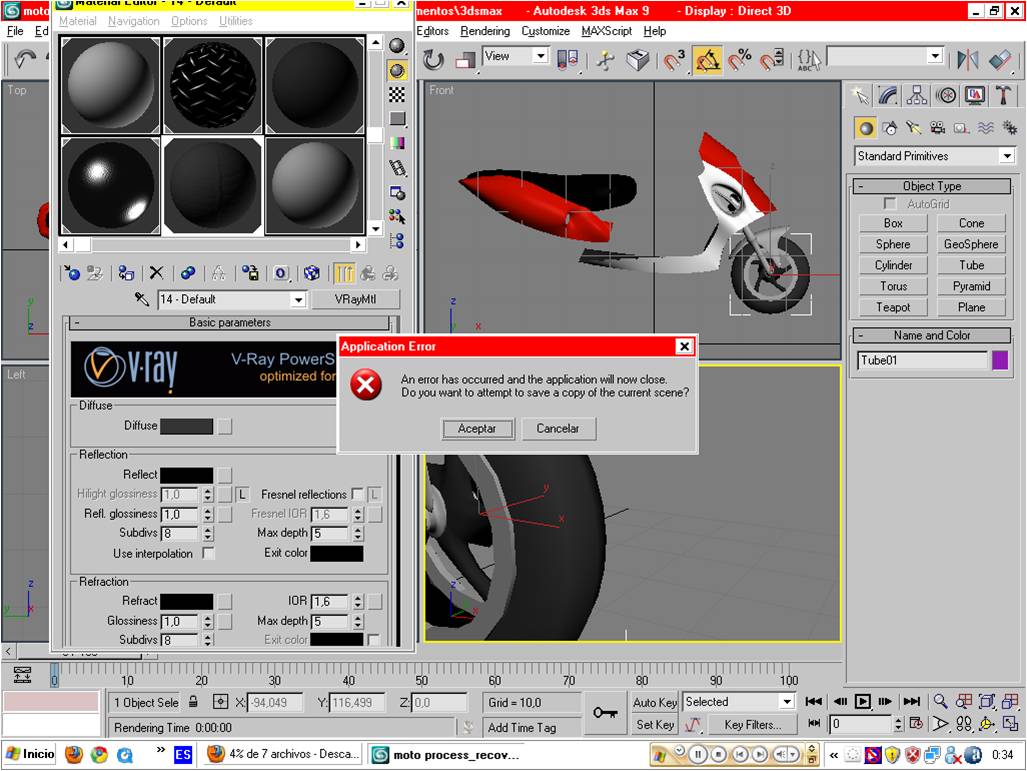Select the Geometry category icon

click(x=866, y=128)
